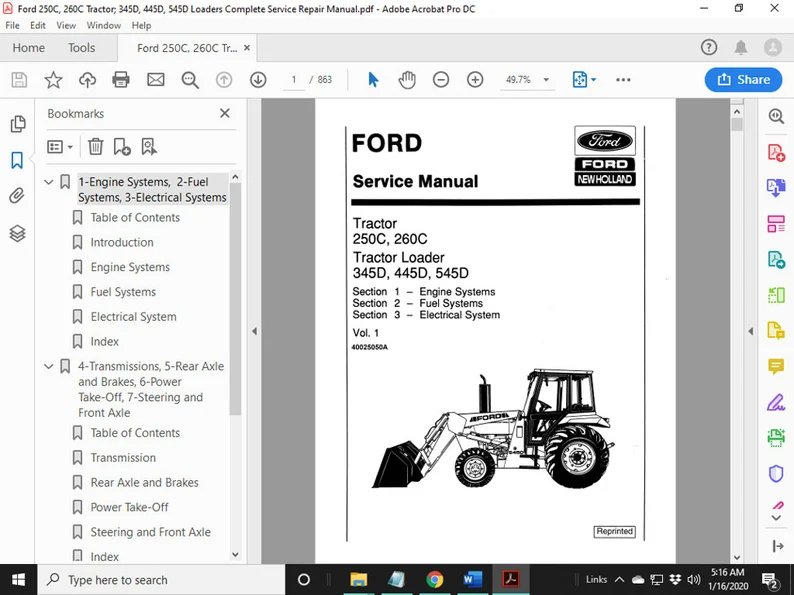Open Create PDF tool in right pane
The width and height of the screenshot is (794, 595).
(x=776, y=152)
